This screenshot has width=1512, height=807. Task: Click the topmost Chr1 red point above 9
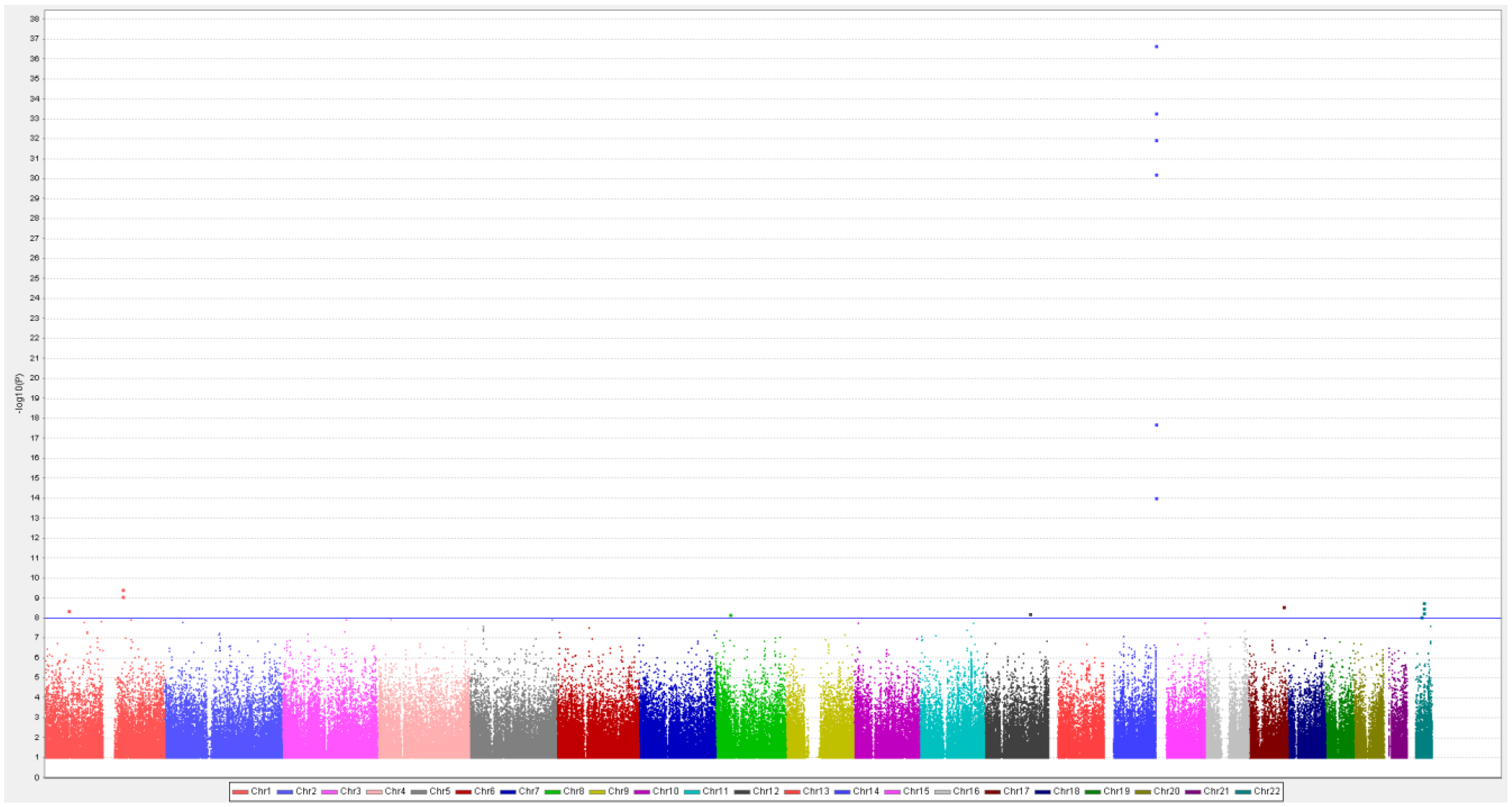(x=123, y=590)
